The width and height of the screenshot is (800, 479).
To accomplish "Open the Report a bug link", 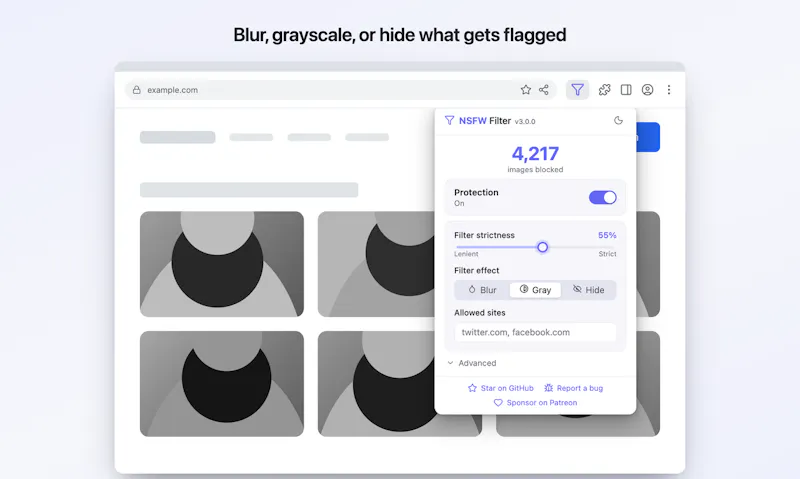I will click(x=573, y=388).
